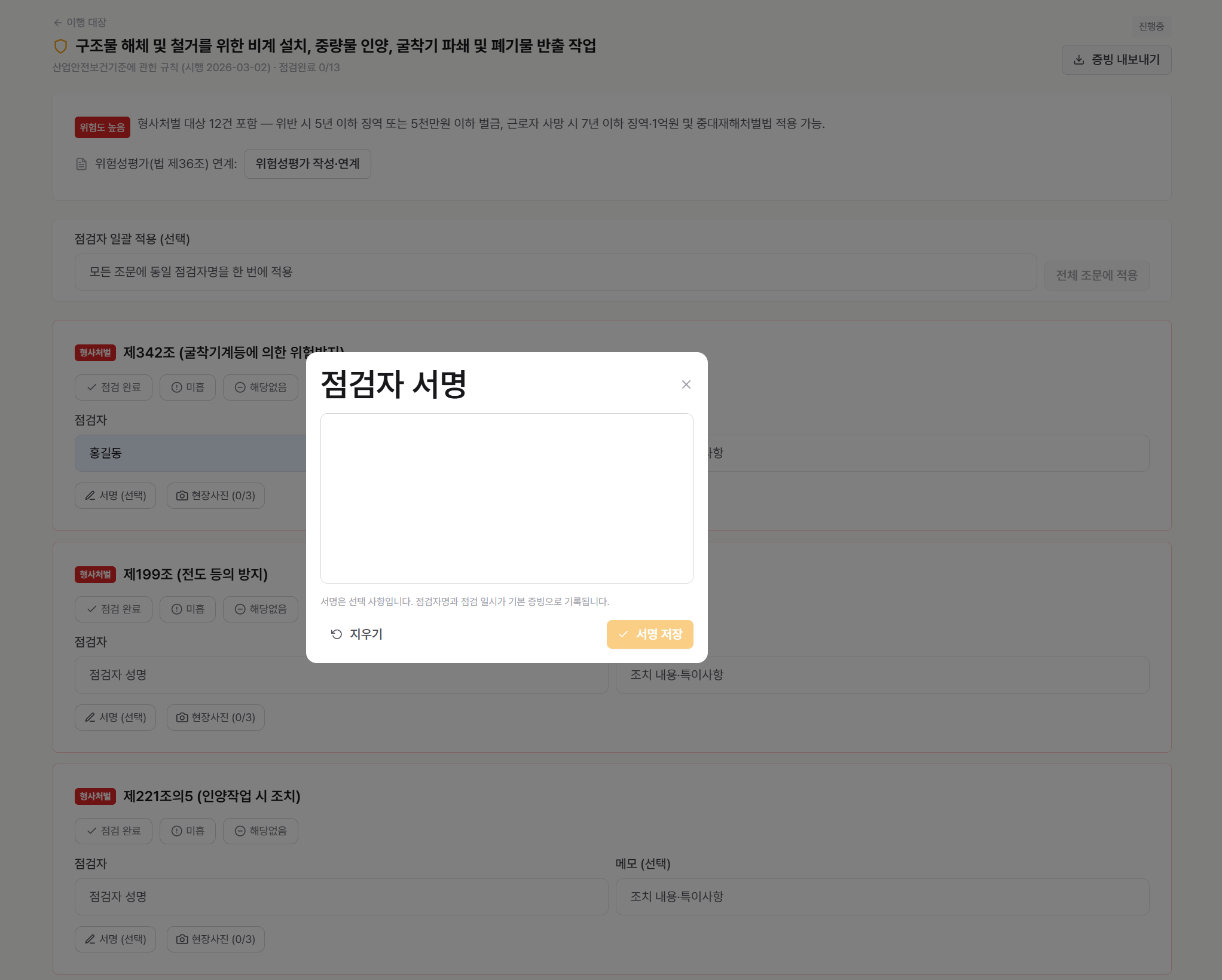Open 서명 (선택) for 제342조
Viewport: 1222px width, 980px height.
coord(115,496)
